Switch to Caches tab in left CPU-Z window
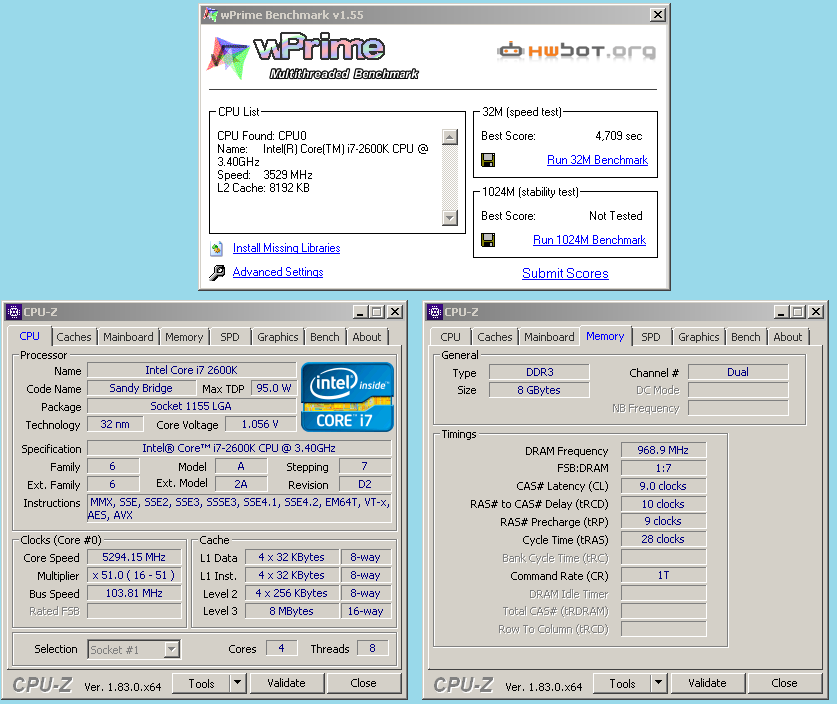 click(74, 337)
